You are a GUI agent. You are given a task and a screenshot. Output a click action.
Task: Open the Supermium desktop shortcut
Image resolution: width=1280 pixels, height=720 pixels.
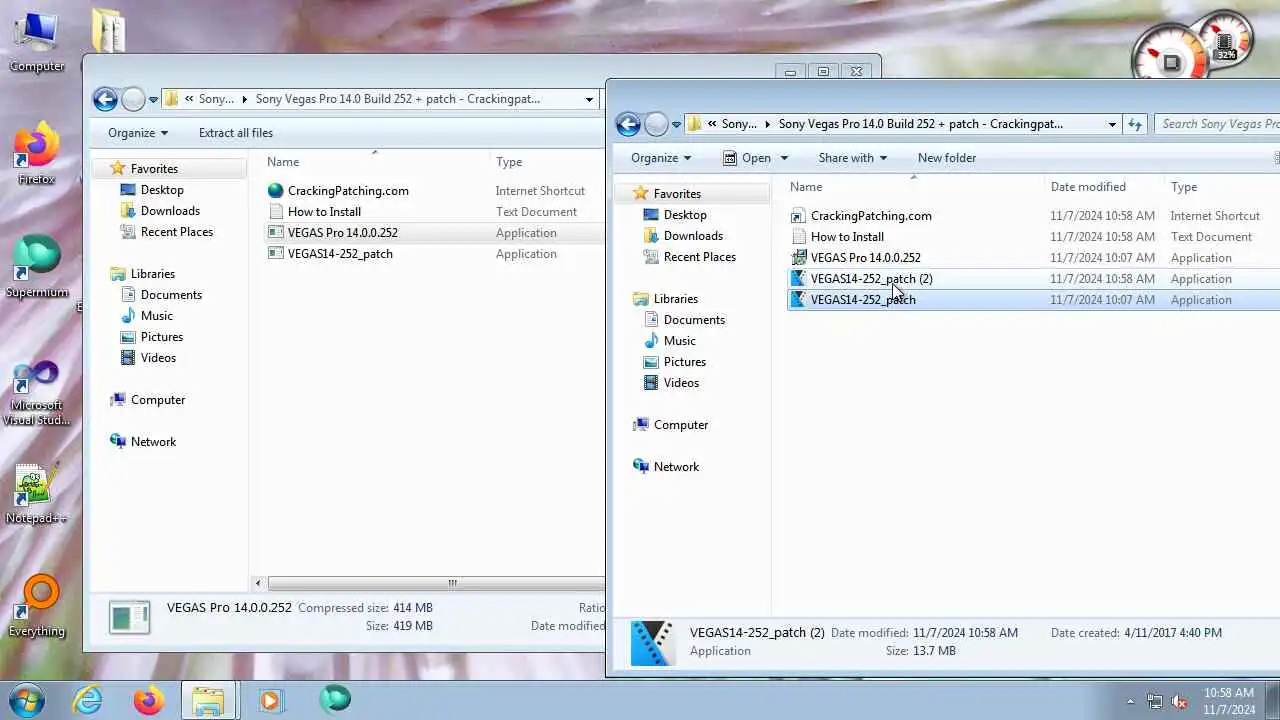(x=37, y=266)
